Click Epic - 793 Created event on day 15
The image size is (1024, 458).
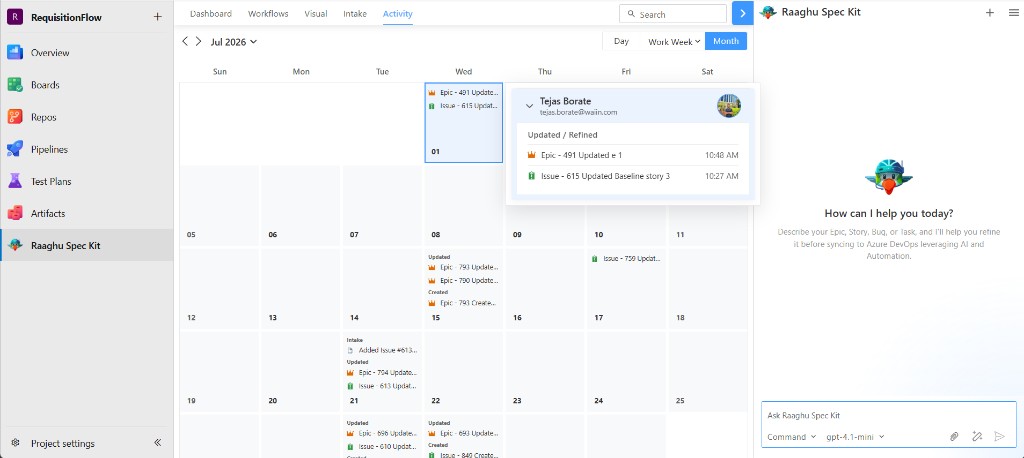pos(464,303)
